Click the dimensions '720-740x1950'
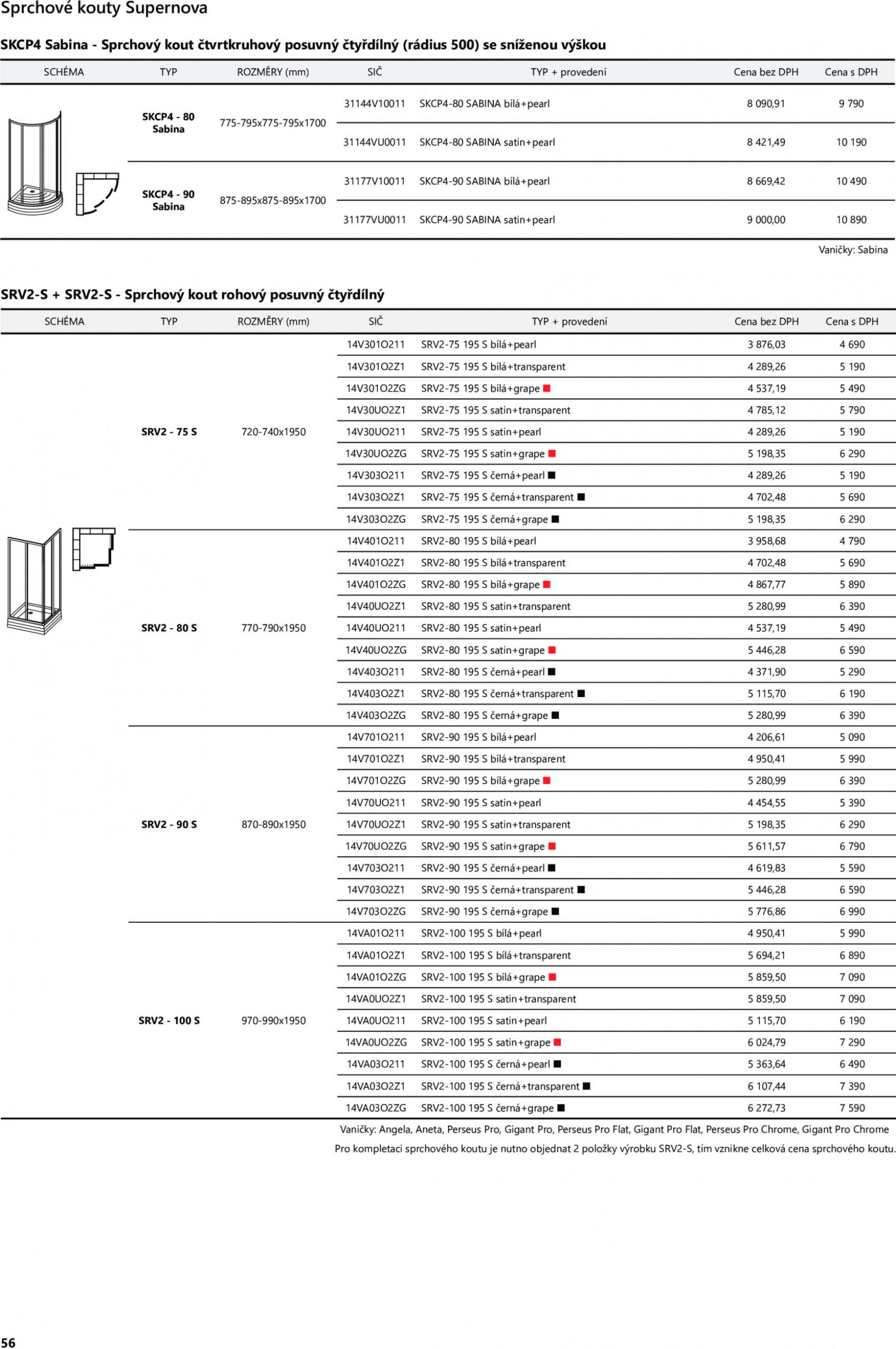 273,432
